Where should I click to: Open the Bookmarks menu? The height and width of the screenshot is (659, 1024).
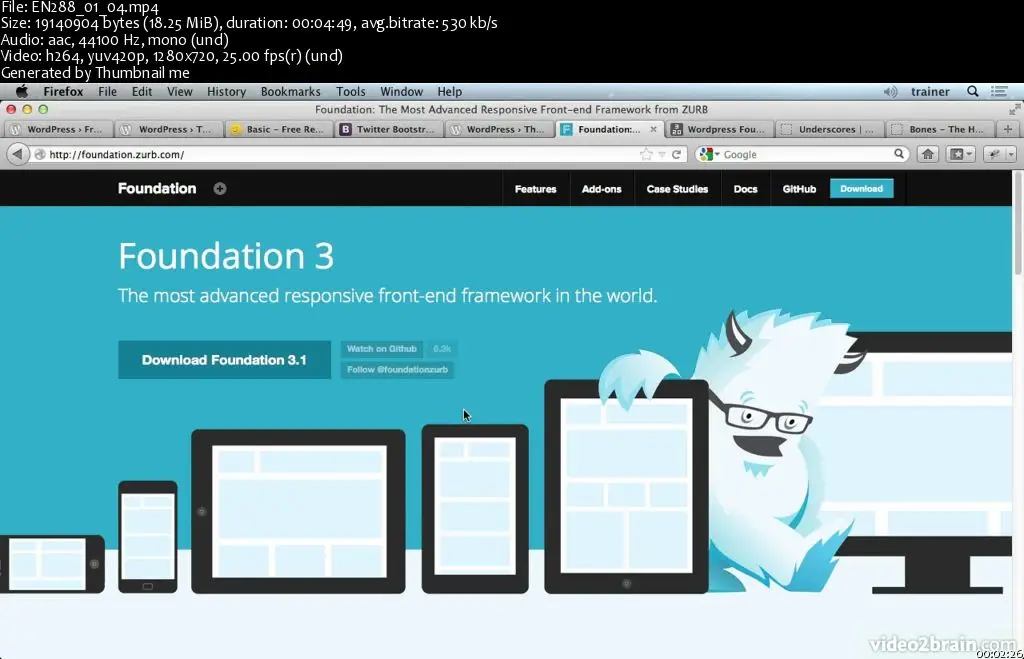[291, 91]
